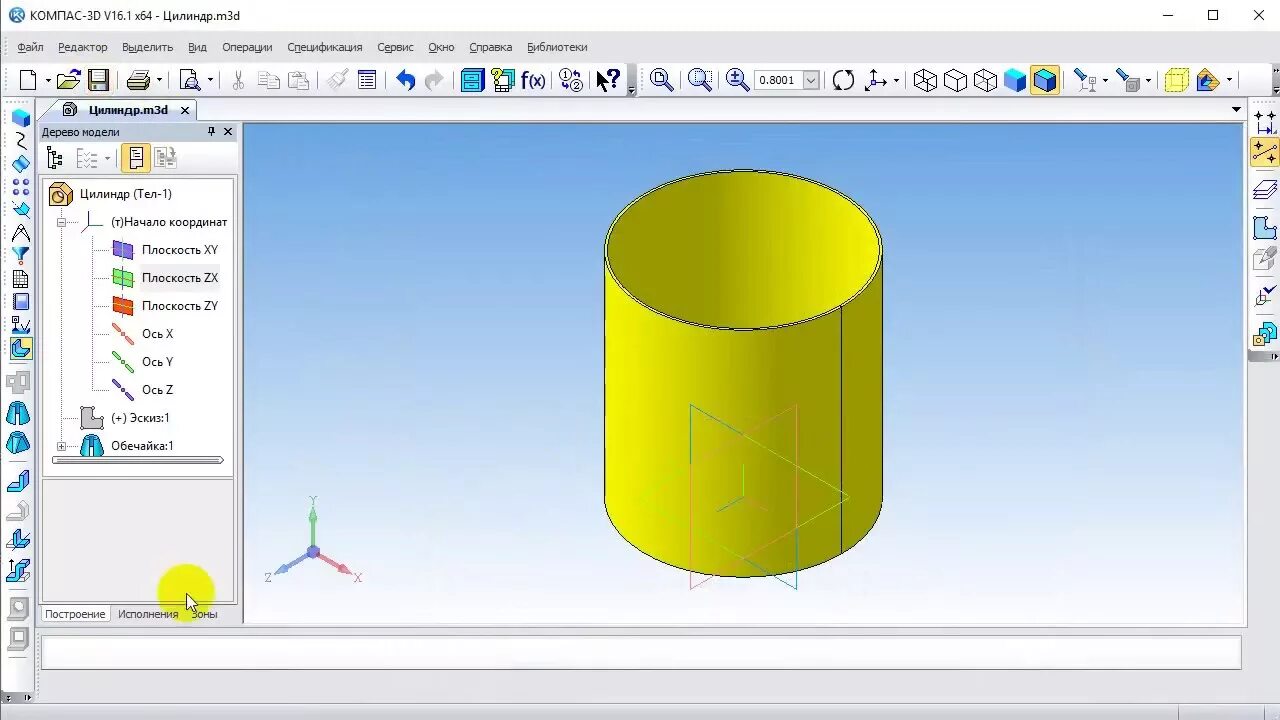Select shaded display blue cube

pos(1015,81)
